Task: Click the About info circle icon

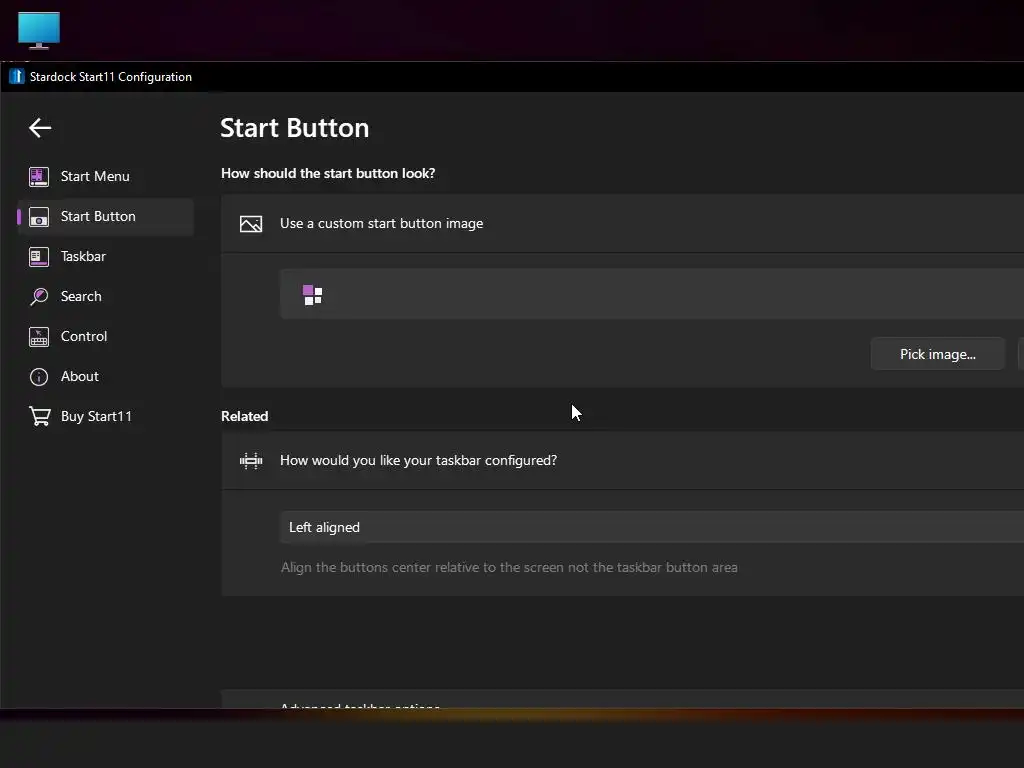Action: click(x=39, y=377)
